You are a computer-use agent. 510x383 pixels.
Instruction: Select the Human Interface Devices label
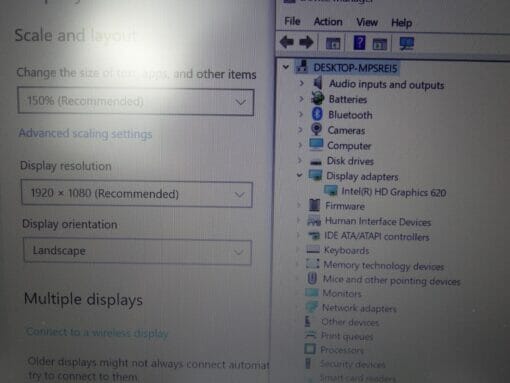pyautogui.click(x=378, y=221)
